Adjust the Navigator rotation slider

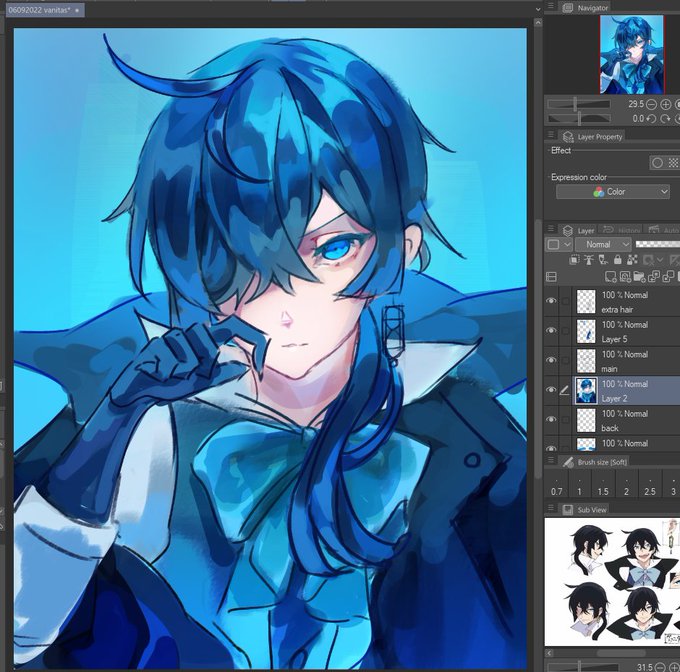(x=579, y=118)
